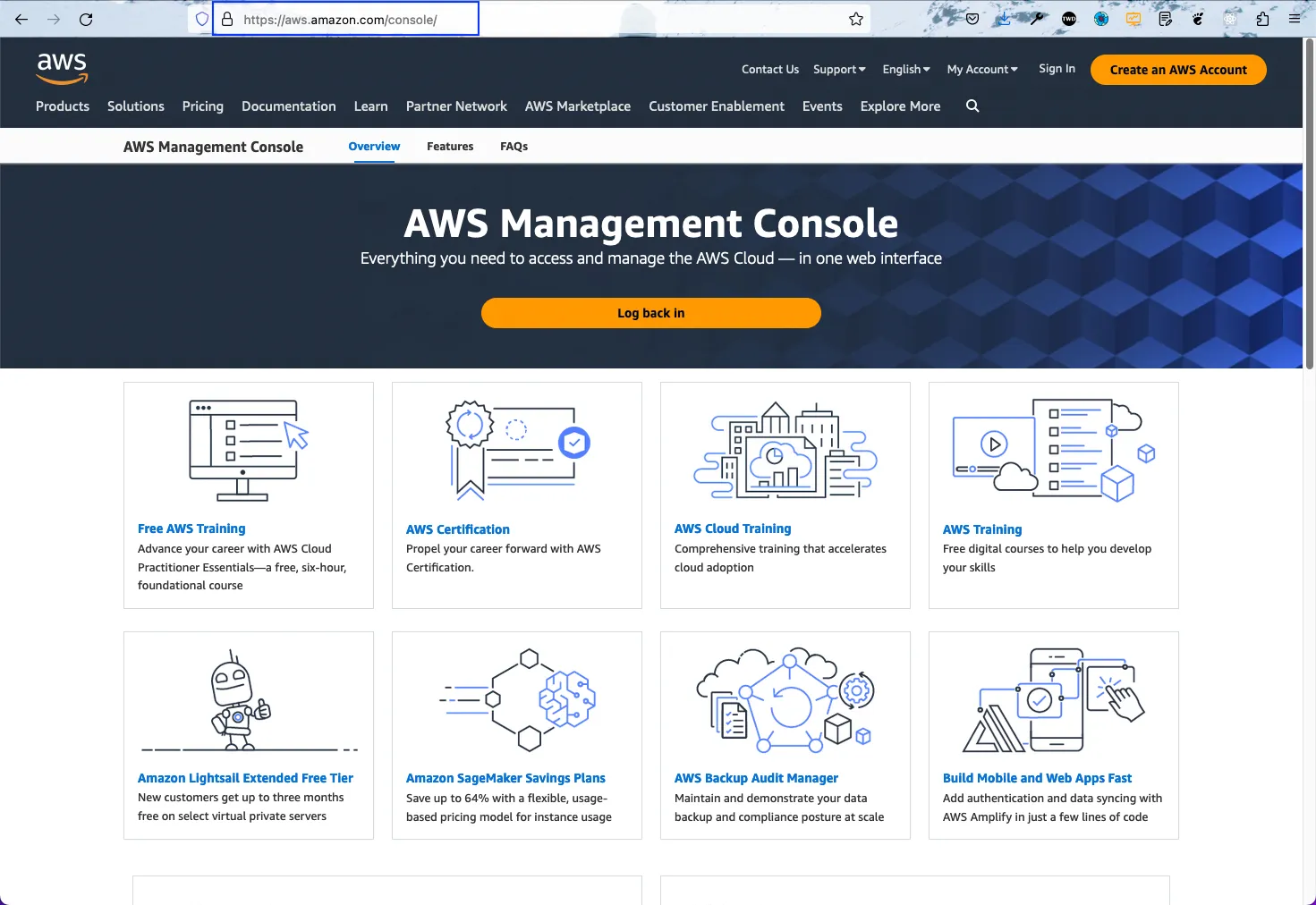Open the AWS Training link
Viewport: 1316px width, 905px height.
(x=982, y=529)
